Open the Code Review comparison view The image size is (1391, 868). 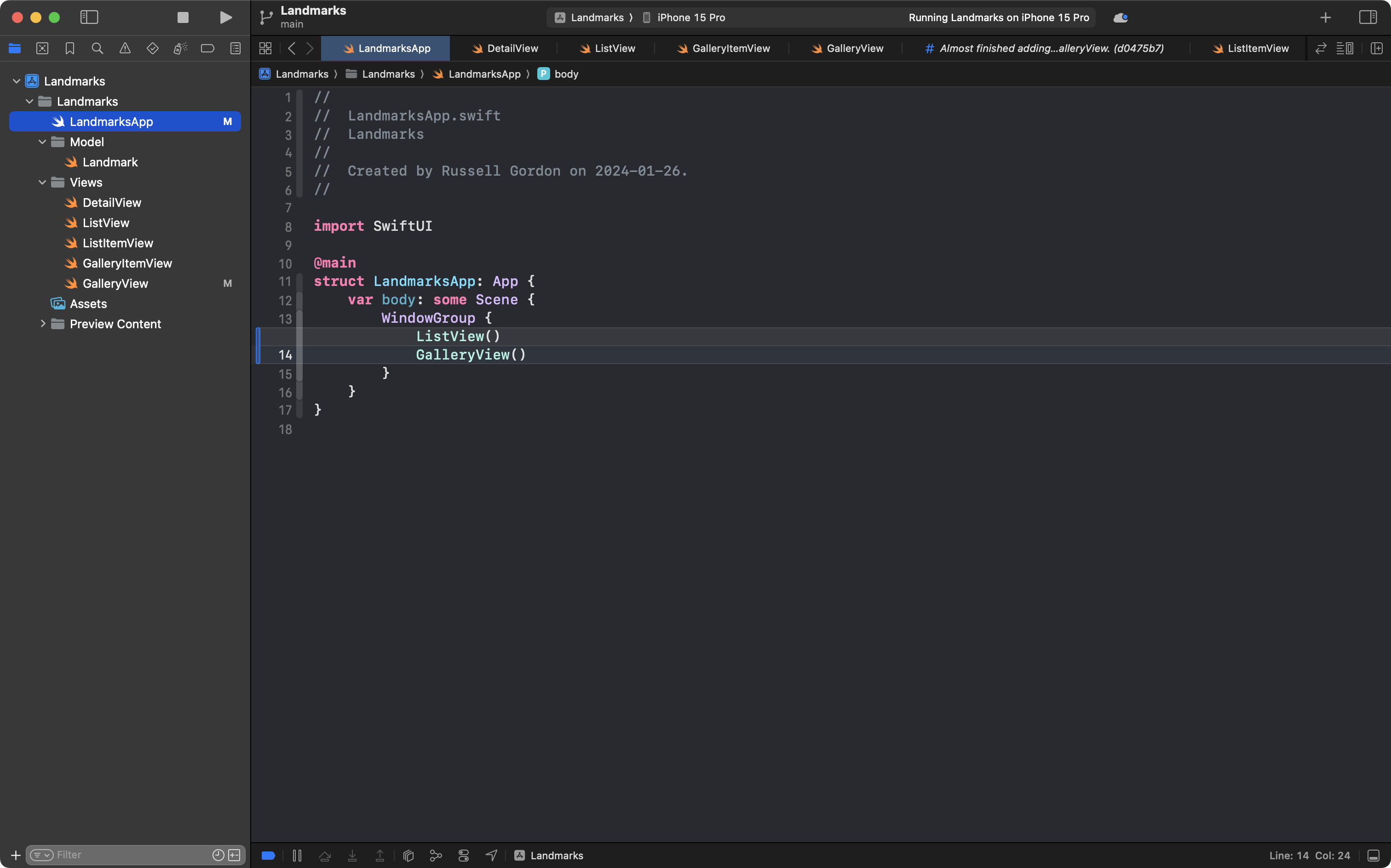1321,48
